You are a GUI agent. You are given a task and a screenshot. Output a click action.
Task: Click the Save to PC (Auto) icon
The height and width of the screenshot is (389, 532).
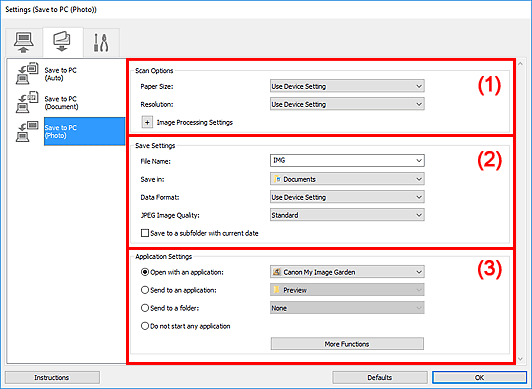coord(27,73)
